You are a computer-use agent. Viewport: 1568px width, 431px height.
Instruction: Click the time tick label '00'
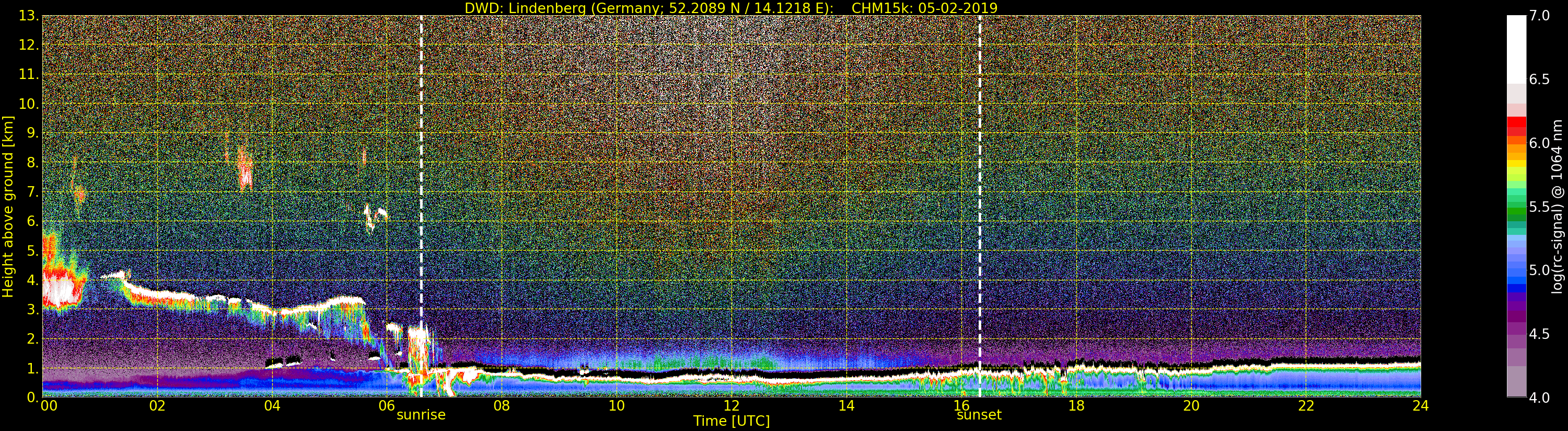[49, 406]
